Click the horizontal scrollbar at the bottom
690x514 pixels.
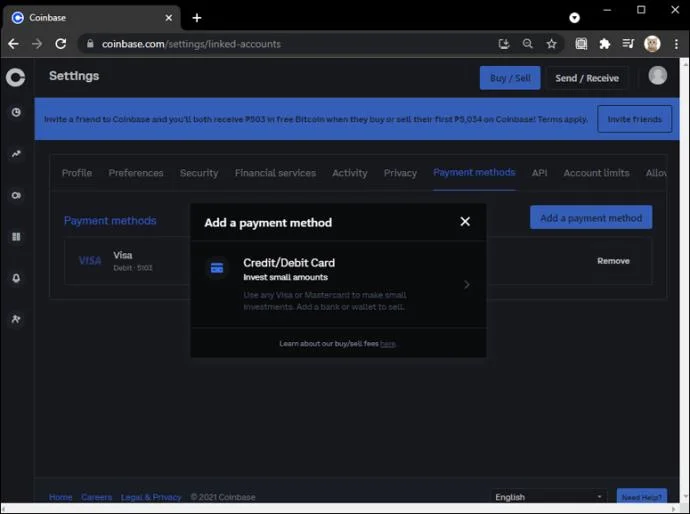(x=338, y=508)
